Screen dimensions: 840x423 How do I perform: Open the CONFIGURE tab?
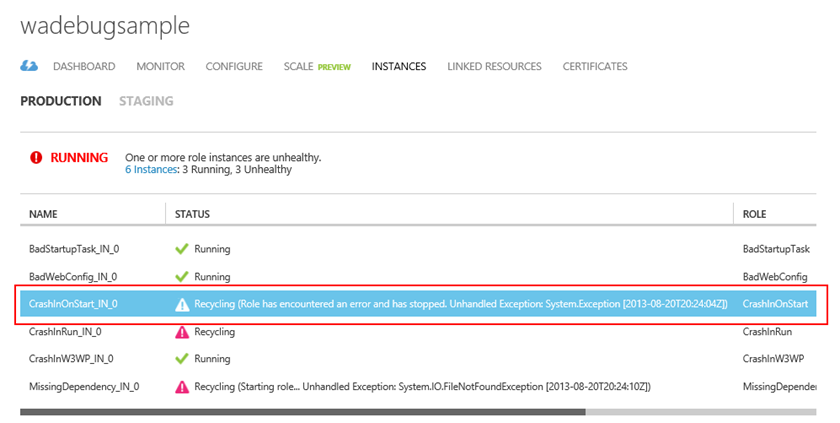pyautogui.click(x=234, y=67)
